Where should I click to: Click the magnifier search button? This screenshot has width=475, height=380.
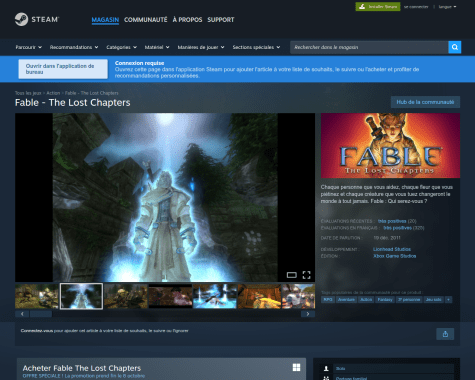(455, 47)
